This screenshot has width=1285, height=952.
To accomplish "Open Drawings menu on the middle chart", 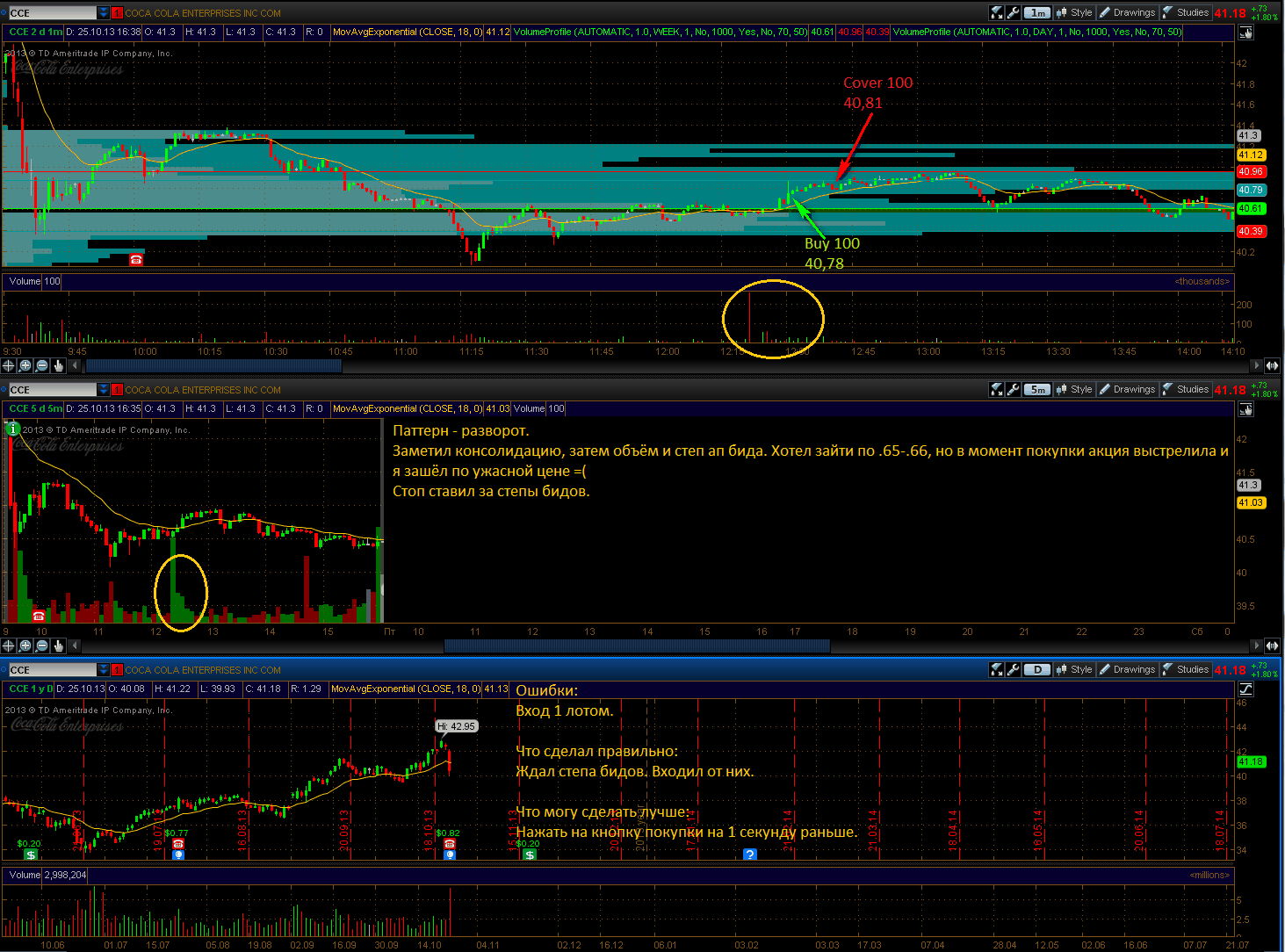I will (x=1127, y=389).
